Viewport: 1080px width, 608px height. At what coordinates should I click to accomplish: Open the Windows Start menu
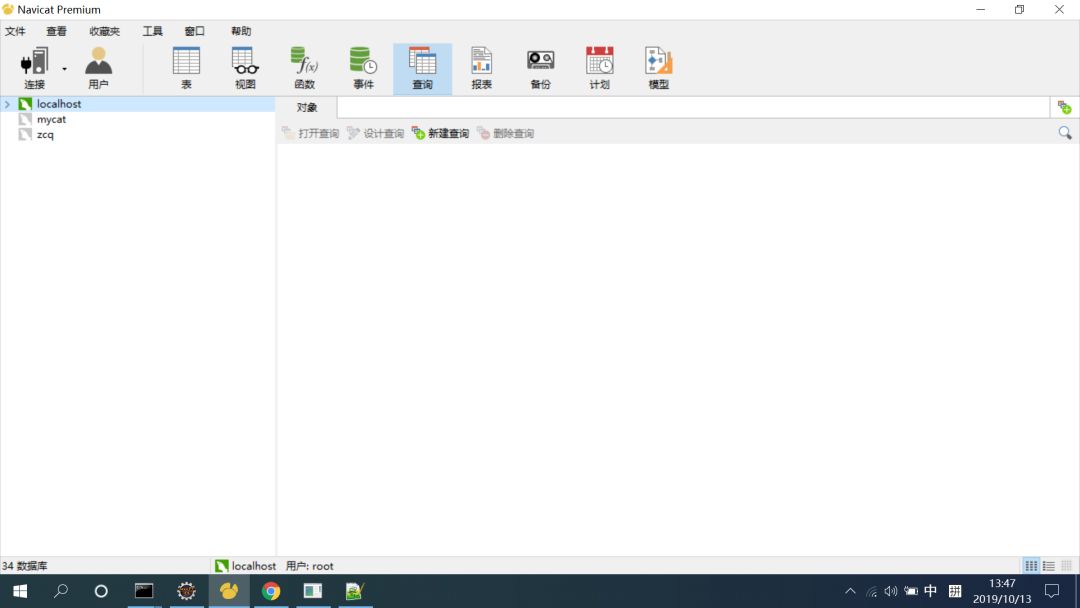(x=20, y=591)
